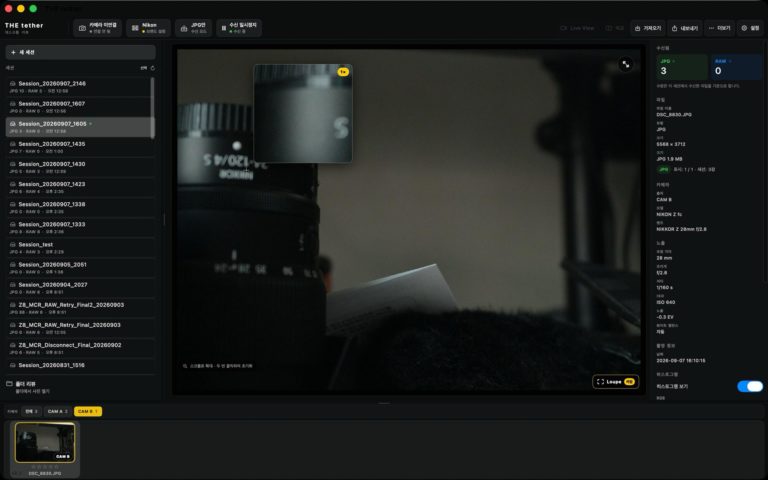Click the THE tether app title
The image size is (768, 480).
pos(24,25)
